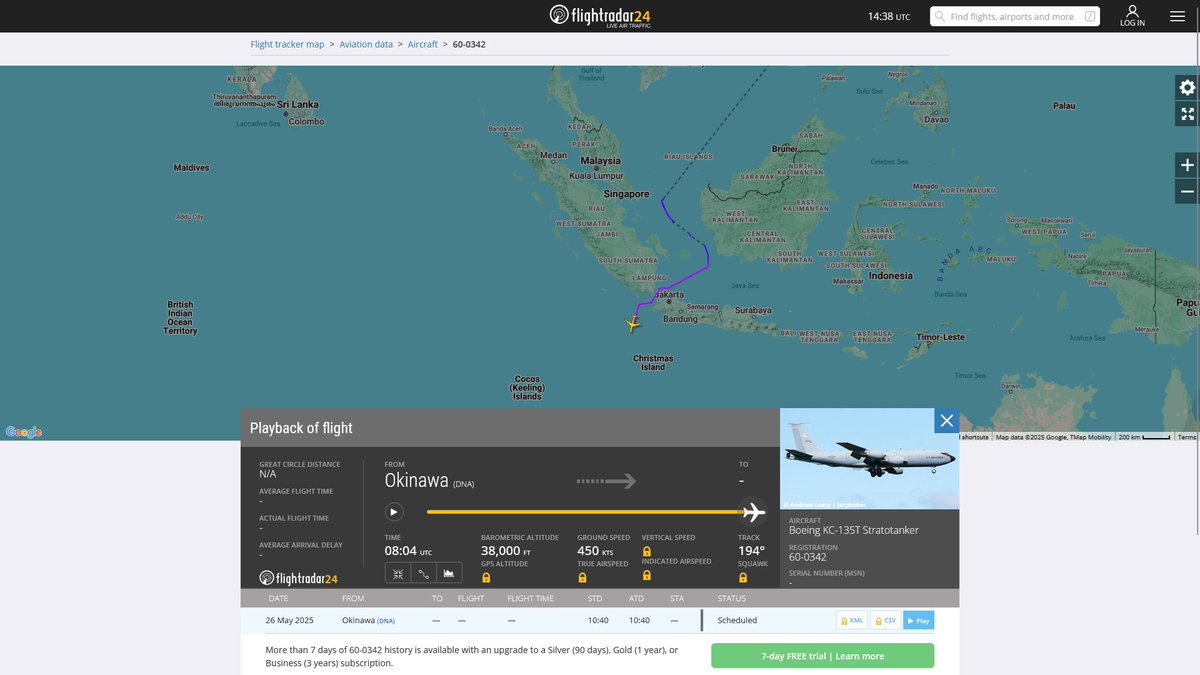The image size is (1200, 675).
Task: Click the locked squawk icon
Action: coord(743,577)
